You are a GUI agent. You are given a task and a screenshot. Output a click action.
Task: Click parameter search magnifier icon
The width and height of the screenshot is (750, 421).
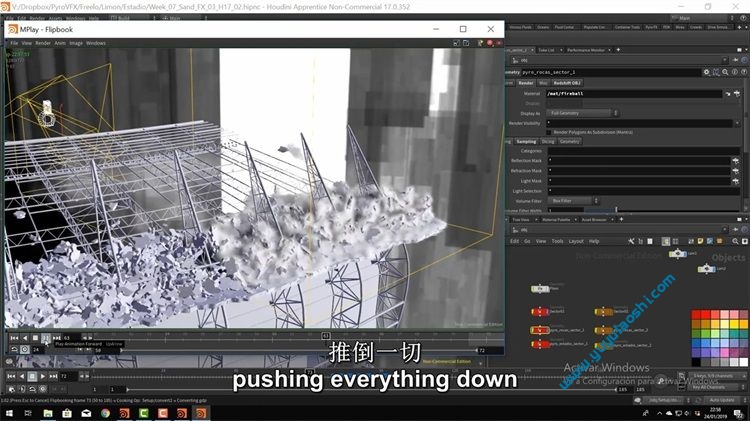pos(725,72)
